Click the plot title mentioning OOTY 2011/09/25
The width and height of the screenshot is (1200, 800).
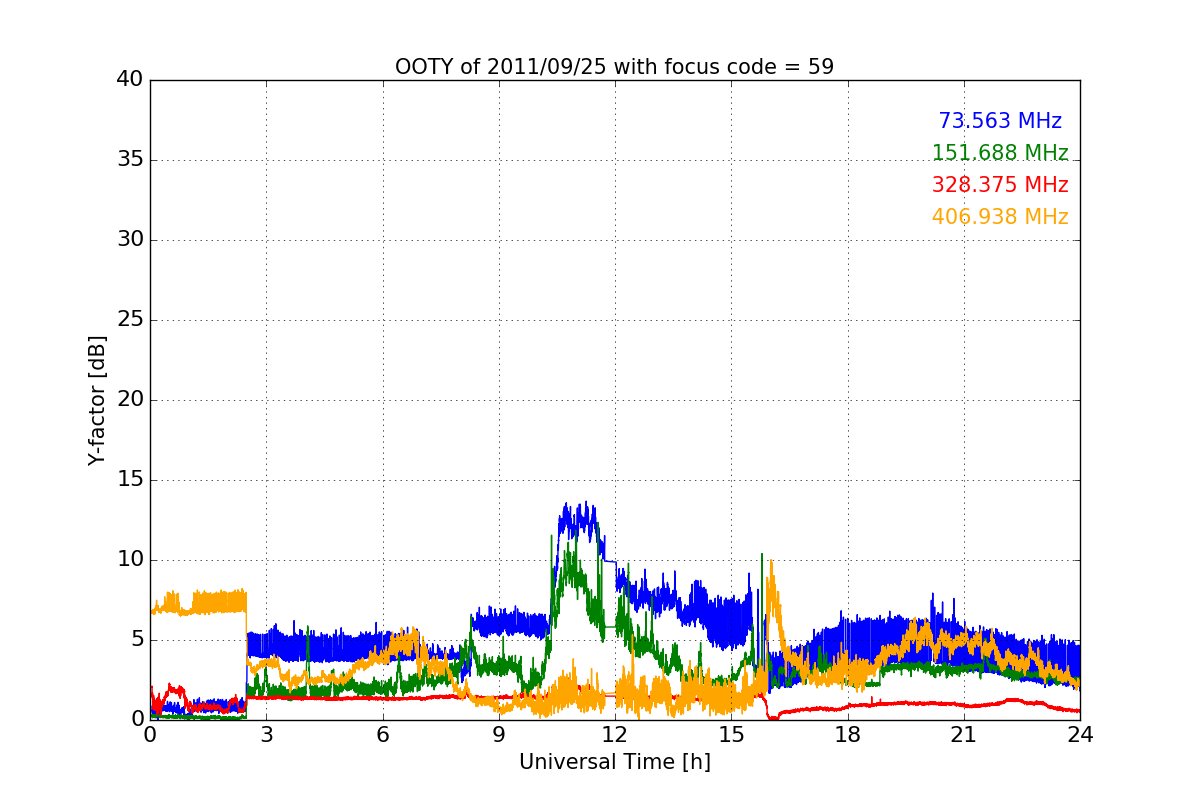614,67
